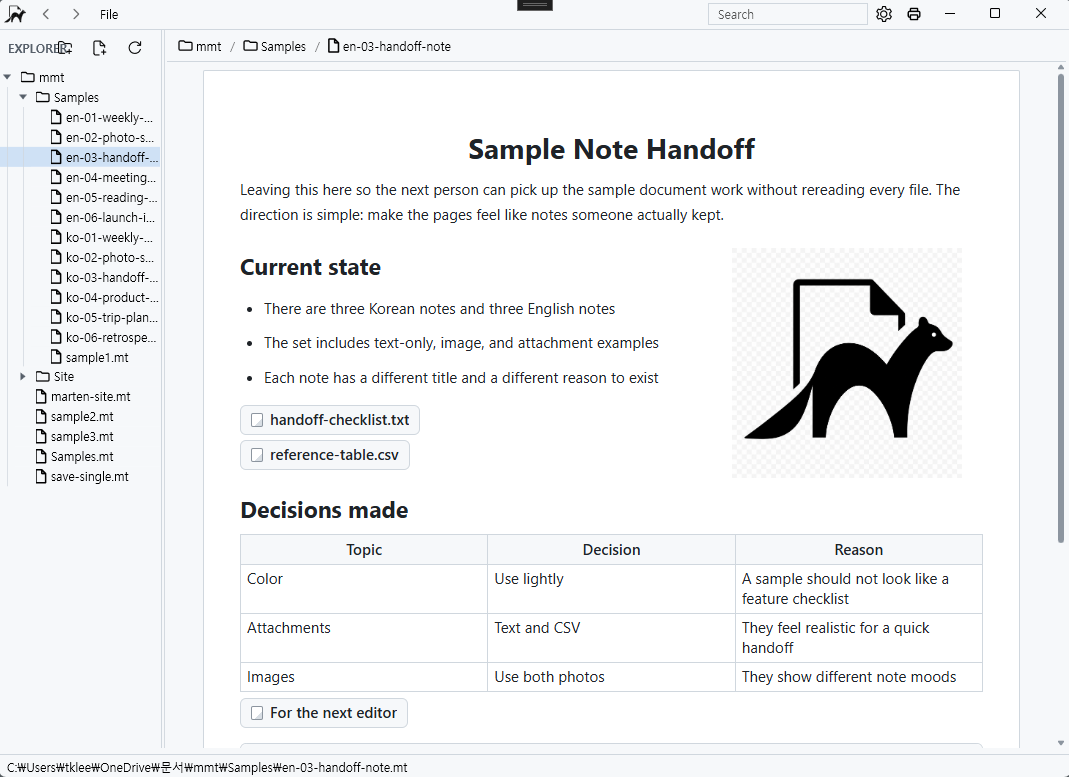
Task: Click the Sample Note Handoff title
Action: coord(612,149)
